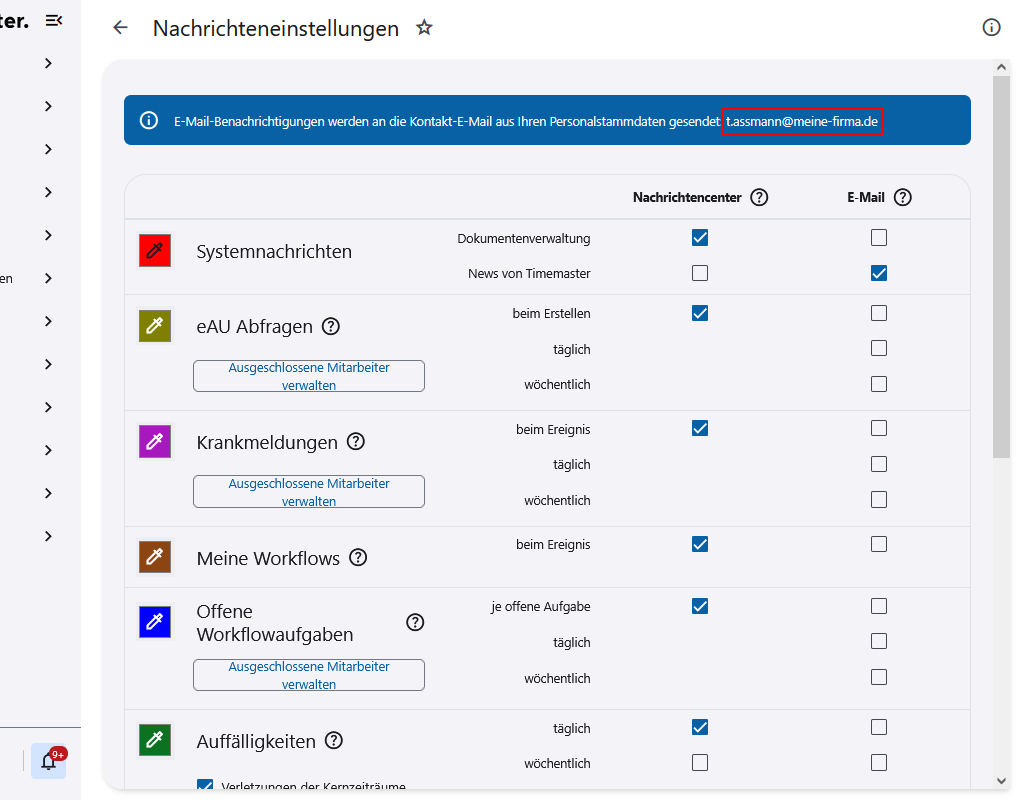Enable wöchentlich notifications for Krankmeldungen
The image size is (1024, 800).
(x=879, y=498)
